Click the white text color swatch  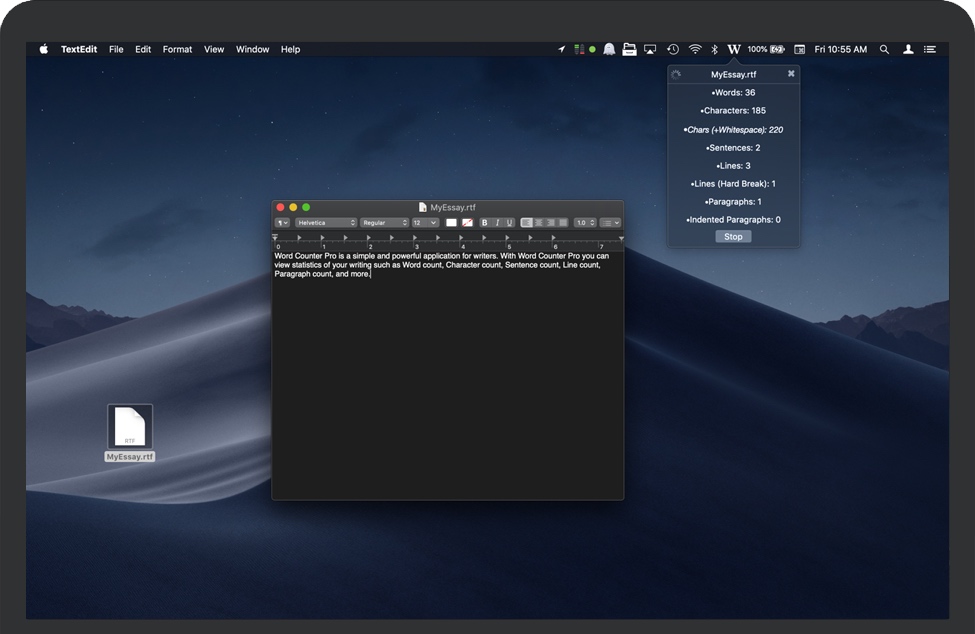[451, 223]
